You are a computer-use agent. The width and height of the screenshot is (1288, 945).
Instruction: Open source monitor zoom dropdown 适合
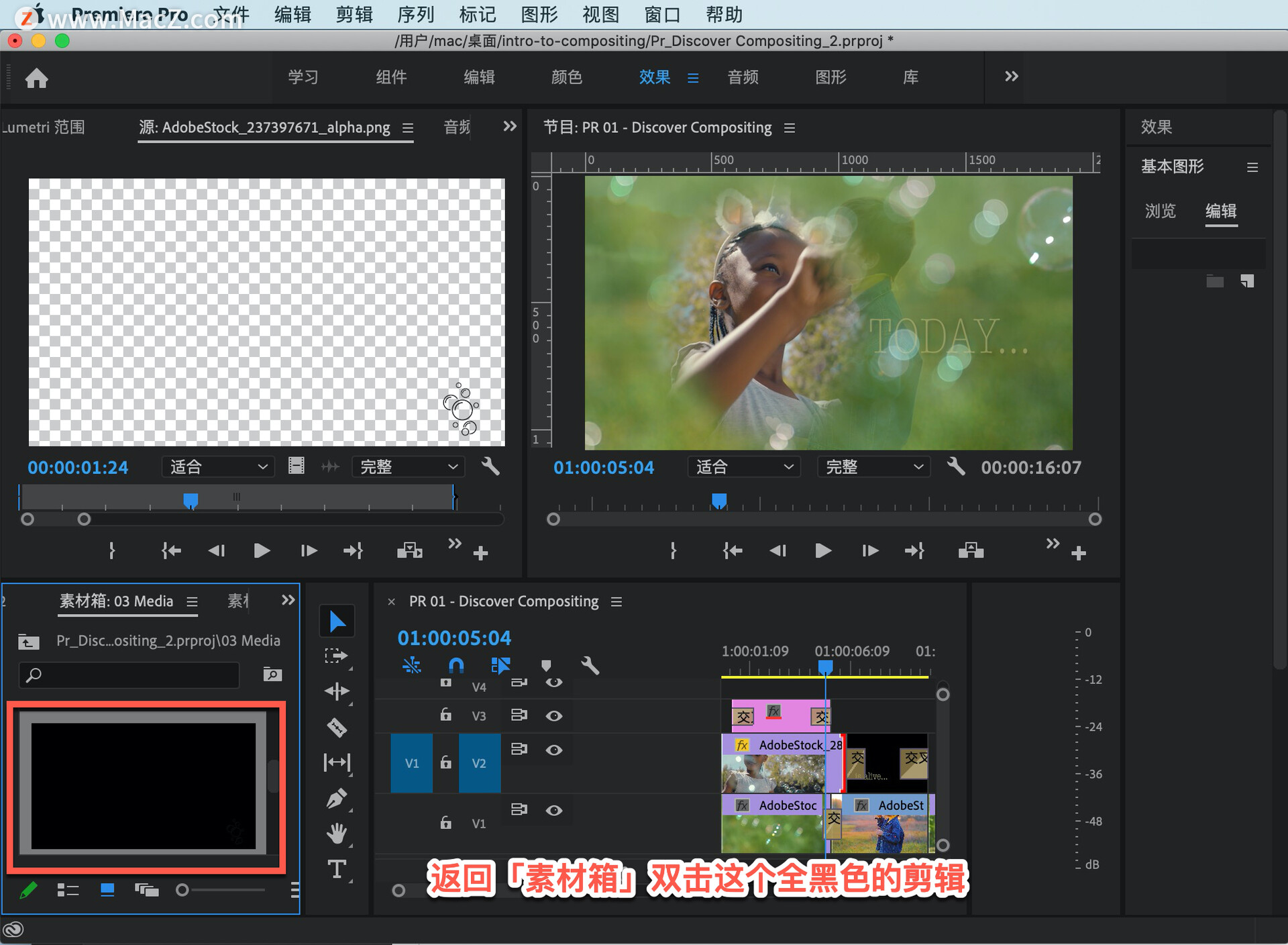click(218, 466)
